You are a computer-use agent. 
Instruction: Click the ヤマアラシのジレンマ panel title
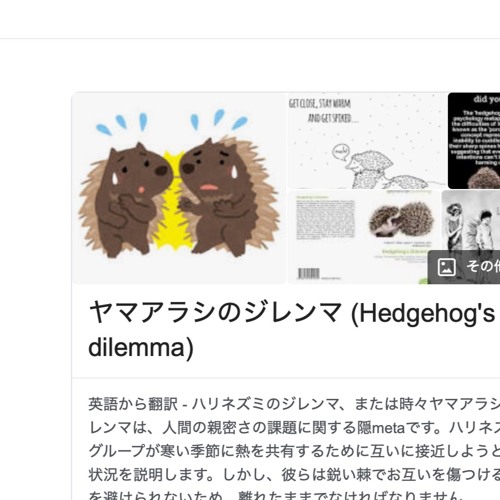coord(292,330)
